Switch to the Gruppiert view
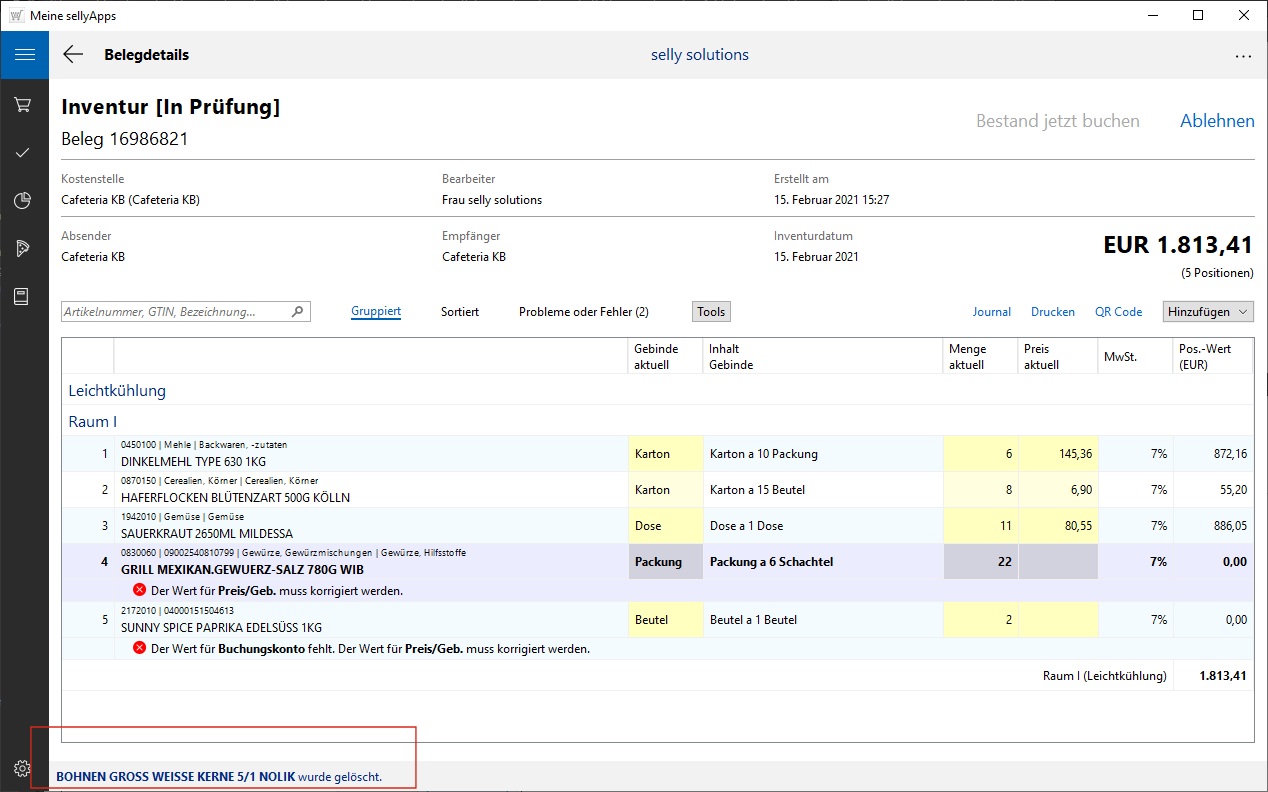Screen dimensions: 1268x792 (x=376, y=312)
